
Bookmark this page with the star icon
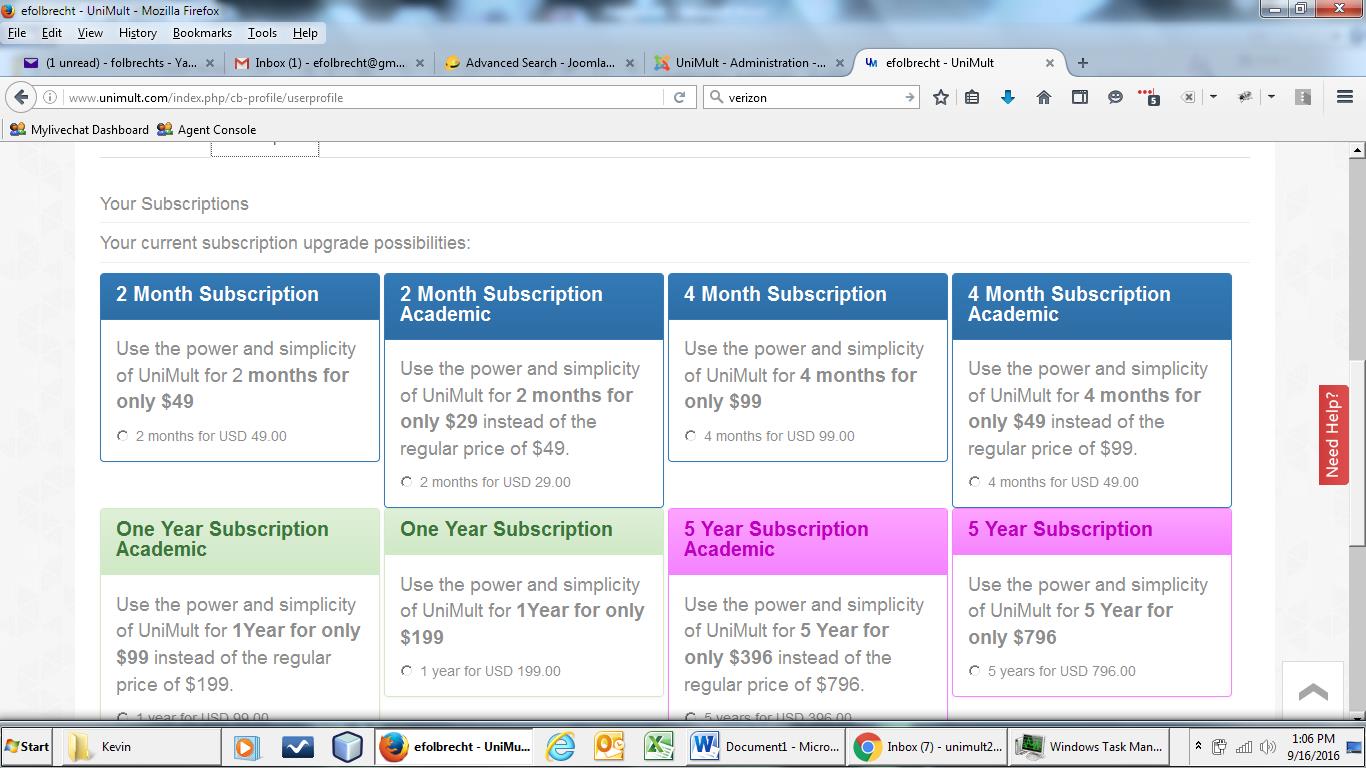pyautogui.click(x=940, y=97)
